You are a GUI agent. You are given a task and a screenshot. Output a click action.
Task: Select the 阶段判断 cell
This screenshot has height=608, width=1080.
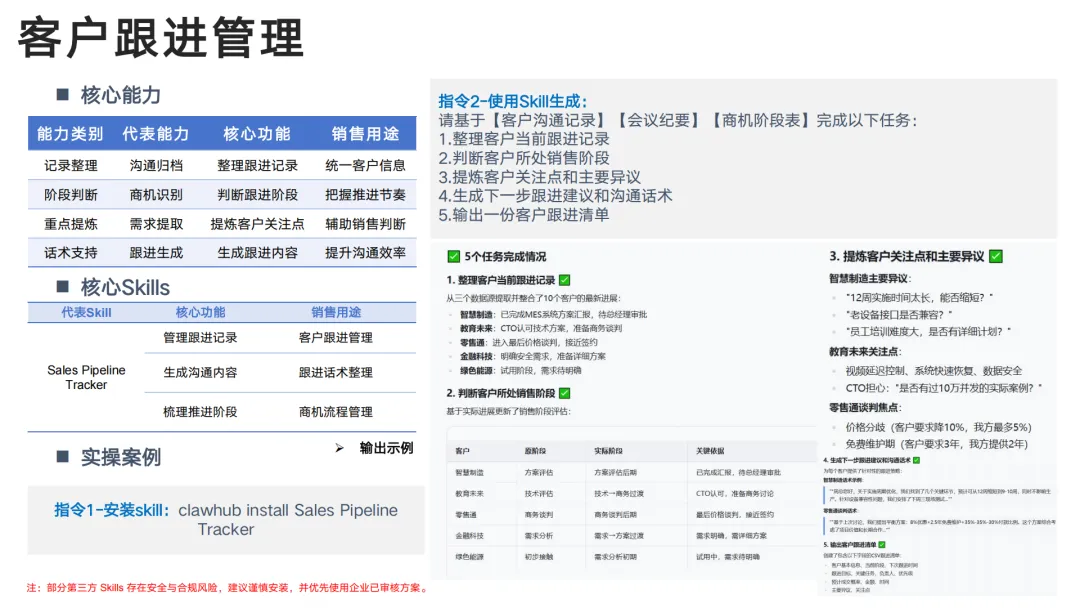point(71,195)
